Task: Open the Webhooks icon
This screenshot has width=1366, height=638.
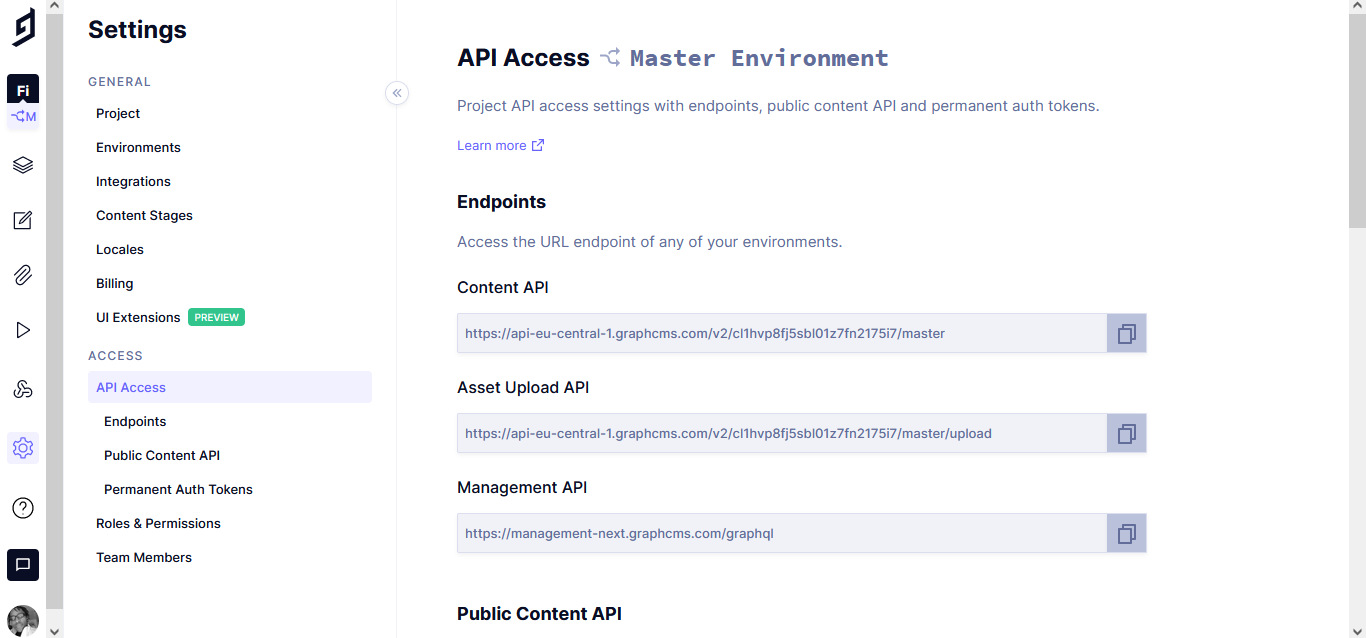Action: tap(23, 390)
